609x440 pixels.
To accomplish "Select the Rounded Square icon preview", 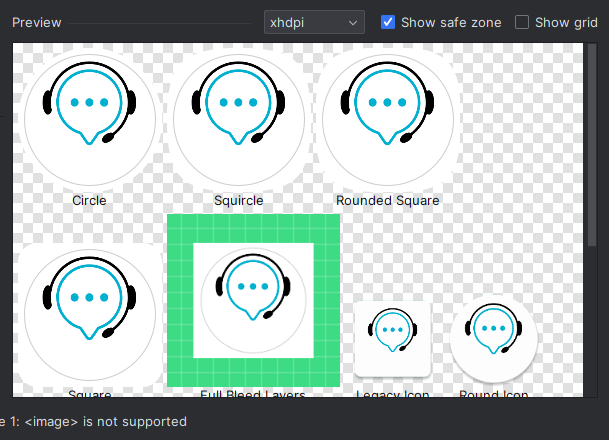I will coord(387,117).
